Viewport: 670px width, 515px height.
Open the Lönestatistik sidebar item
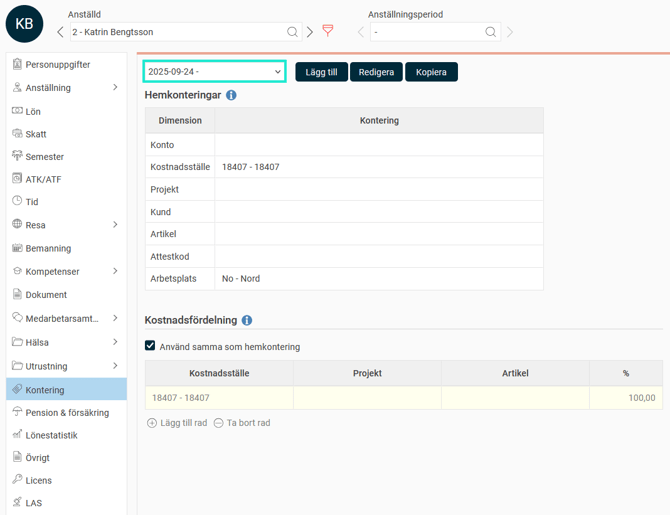pyautogui.click(x=51, y=435)
